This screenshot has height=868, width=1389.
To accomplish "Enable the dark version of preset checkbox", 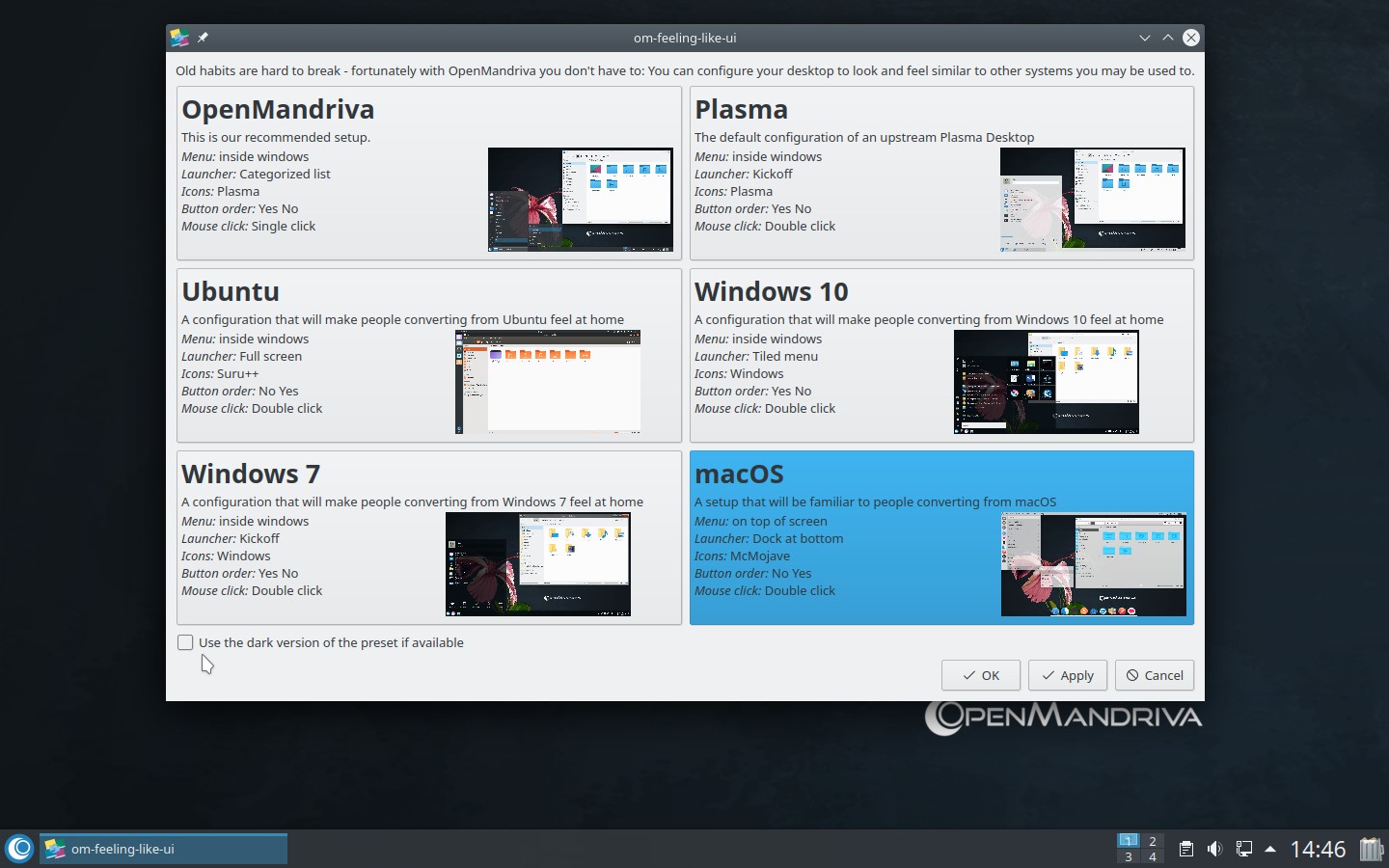I will 185,642.
